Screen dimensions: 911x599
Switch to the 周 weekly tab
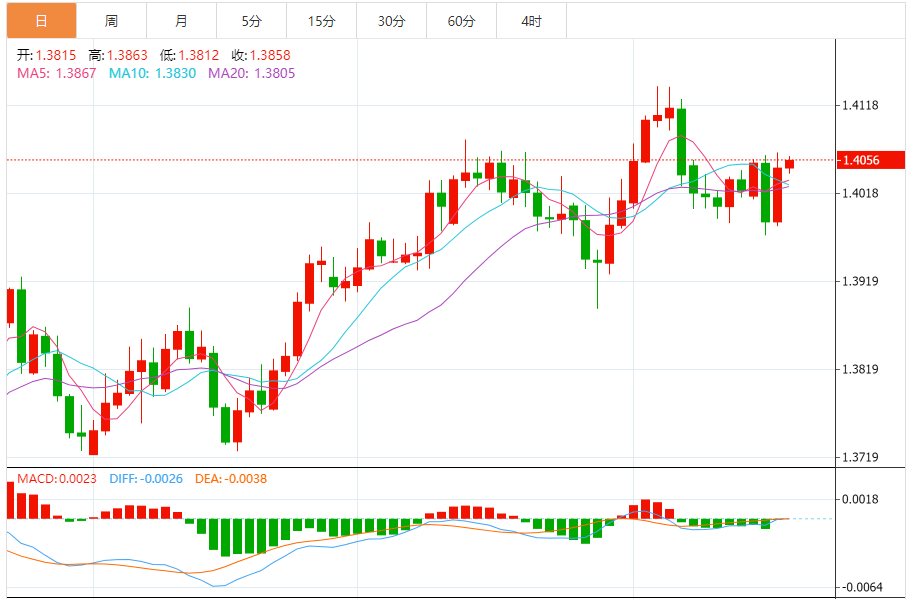tap(112, 21)
